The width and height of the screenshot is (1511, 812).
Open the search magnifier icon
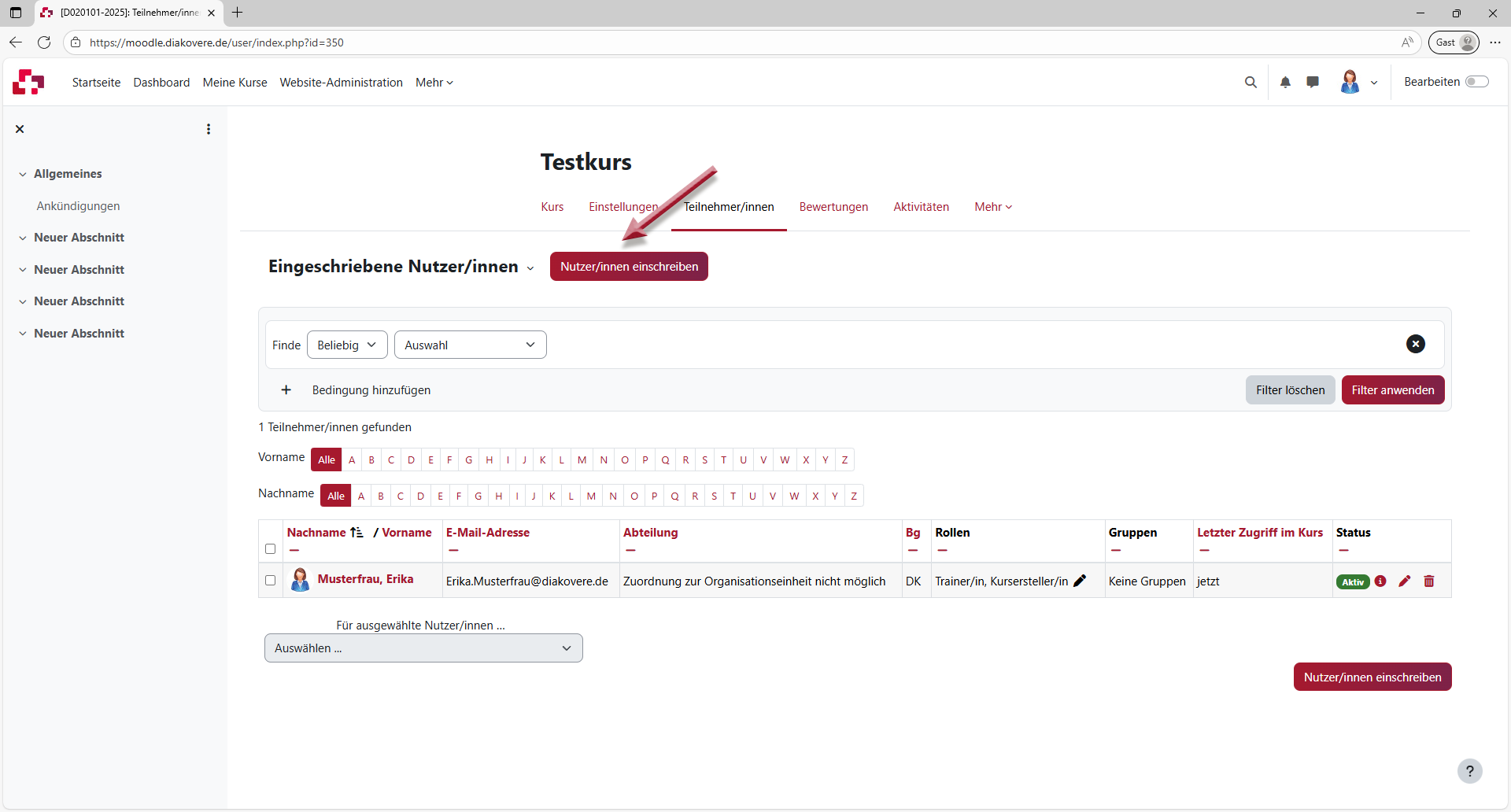(1251, 82)
